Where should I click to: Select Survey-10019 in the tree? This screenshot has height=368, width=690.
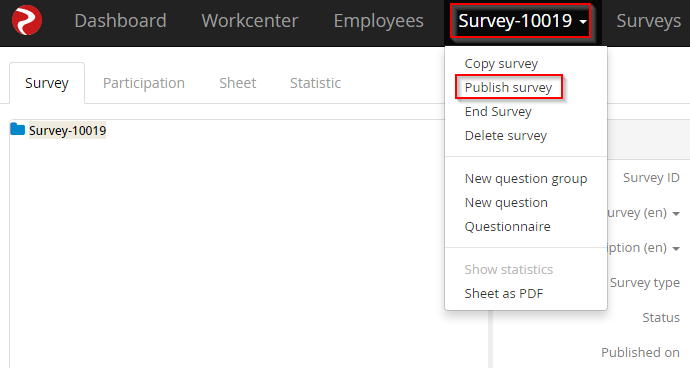67,131
